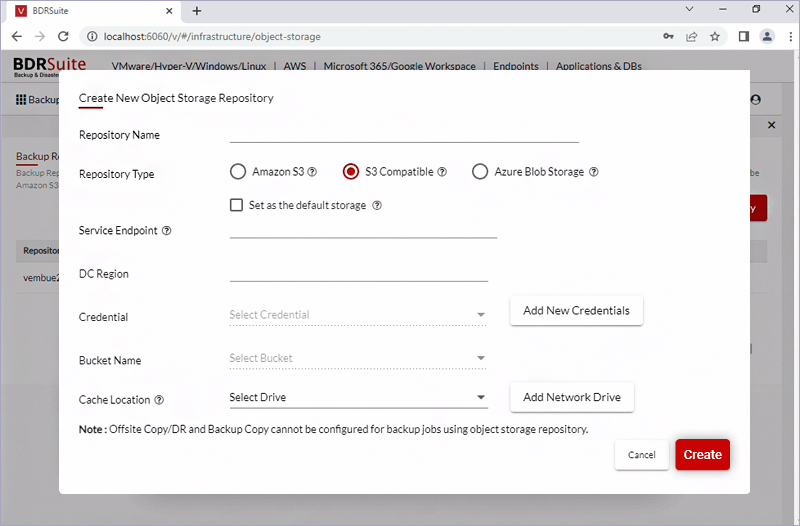
Task: Open the Chrome three-dot menu
Action: click(x=790, y=36)
